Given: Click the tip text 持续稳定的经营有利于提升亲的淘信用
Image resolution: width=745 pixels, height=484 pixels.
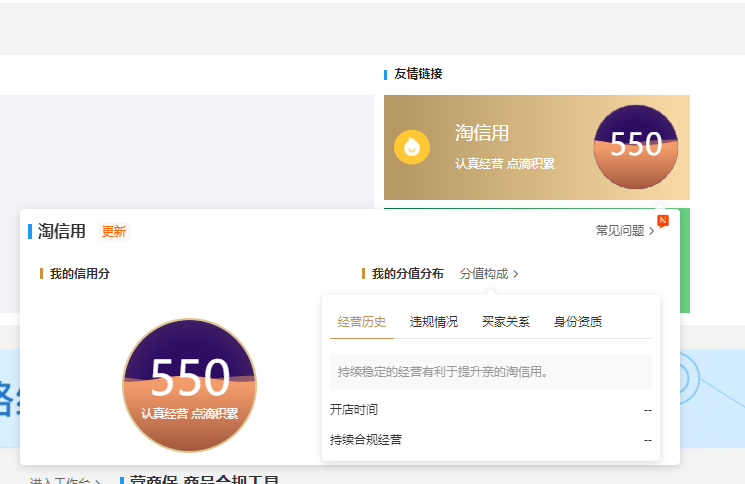Looking at the screenshot, I should (443, 372).
